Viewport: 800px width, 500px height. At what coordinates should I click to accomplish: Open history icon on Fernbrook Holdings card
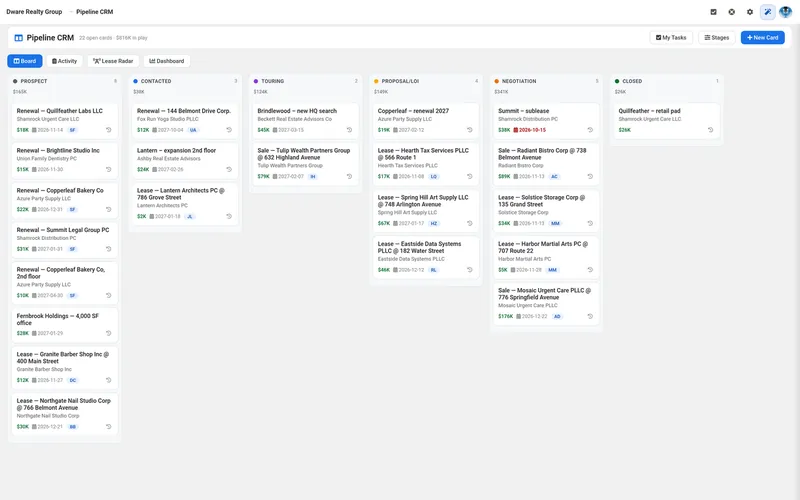click(x=109, y=333)
